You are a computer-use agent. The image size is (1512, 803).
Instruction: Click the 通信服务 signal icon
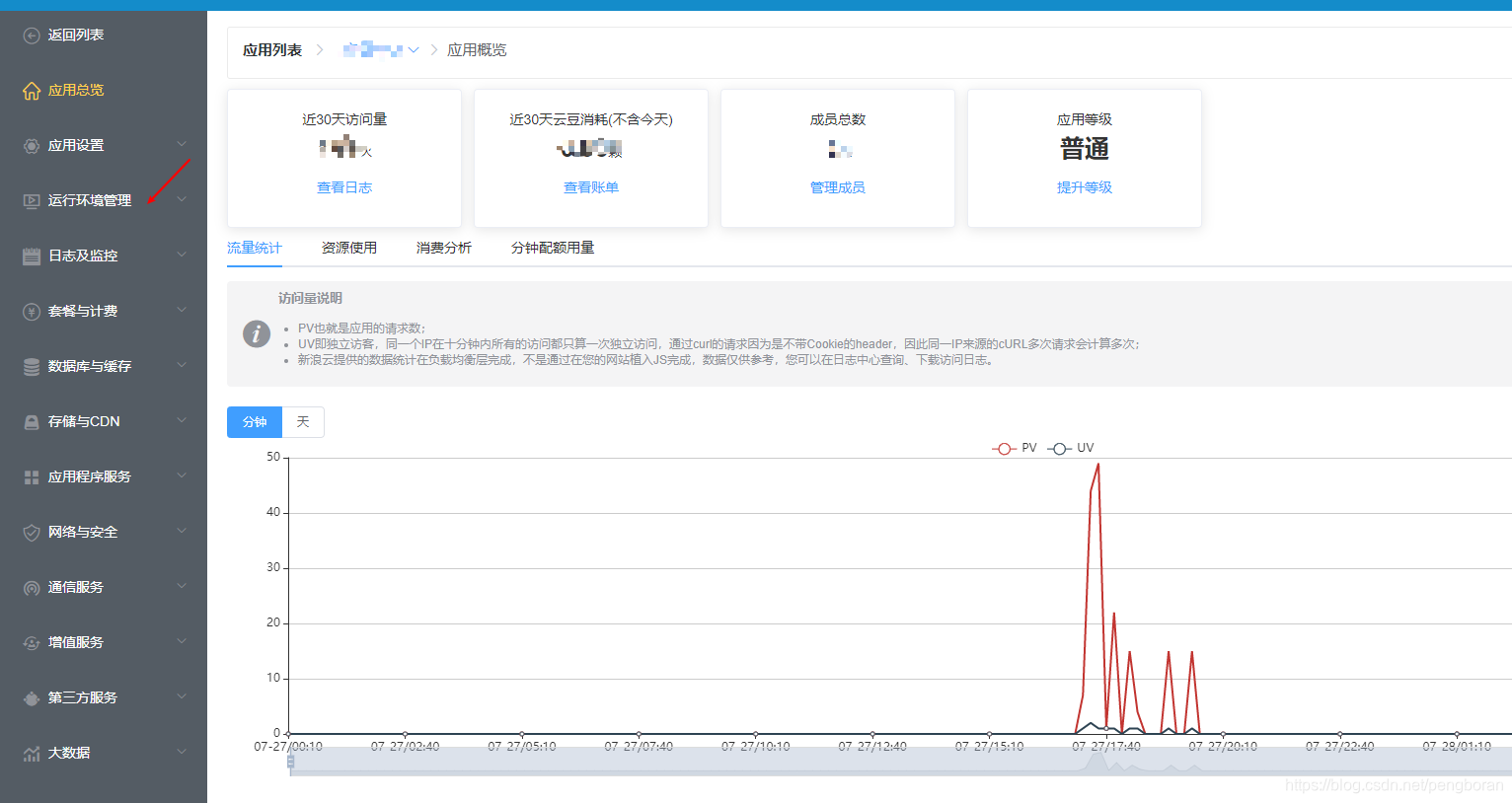[x=32, y=588]
